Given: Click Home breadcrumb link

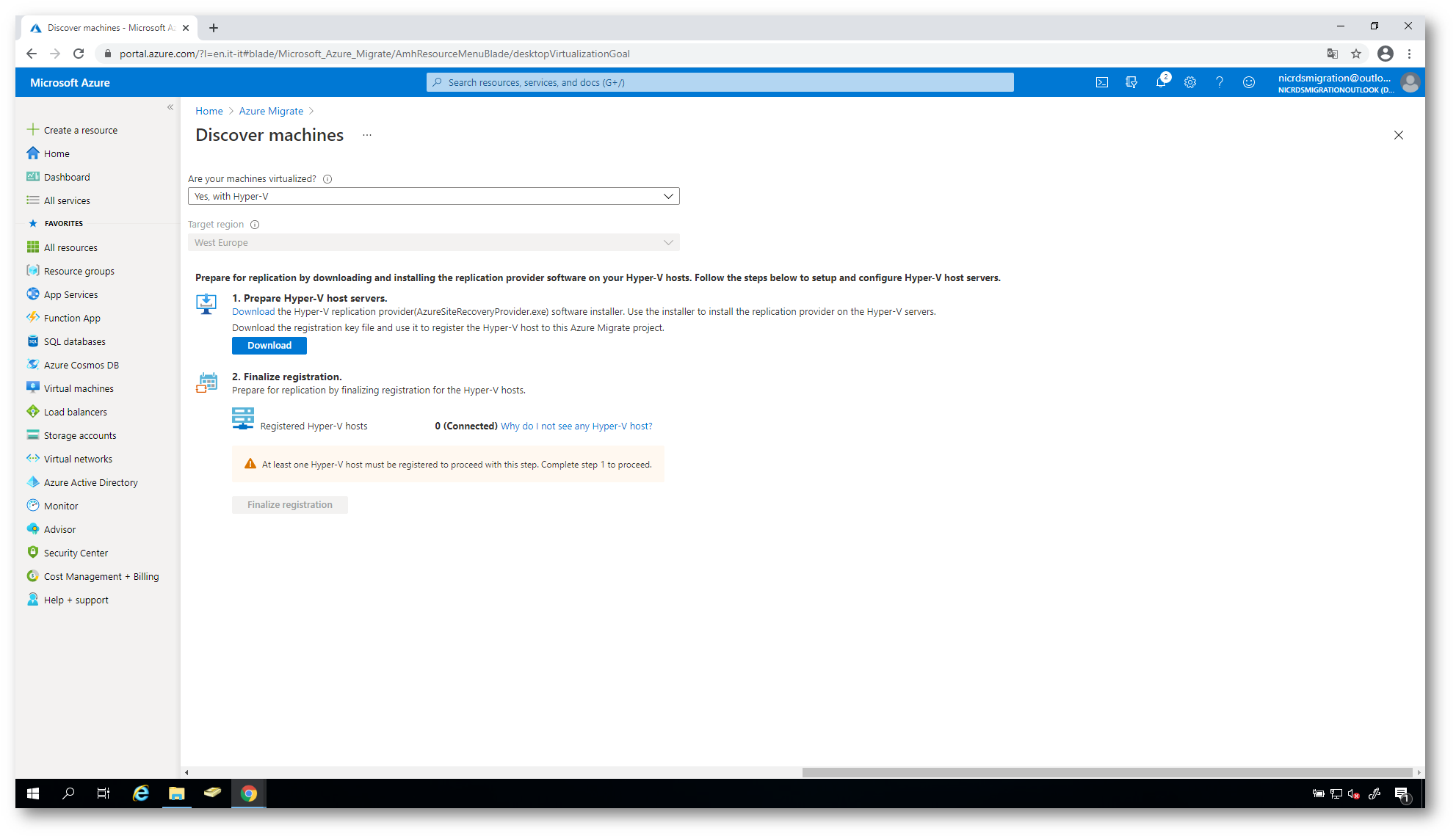Looking at the screenshot, I should pos(209,111).
